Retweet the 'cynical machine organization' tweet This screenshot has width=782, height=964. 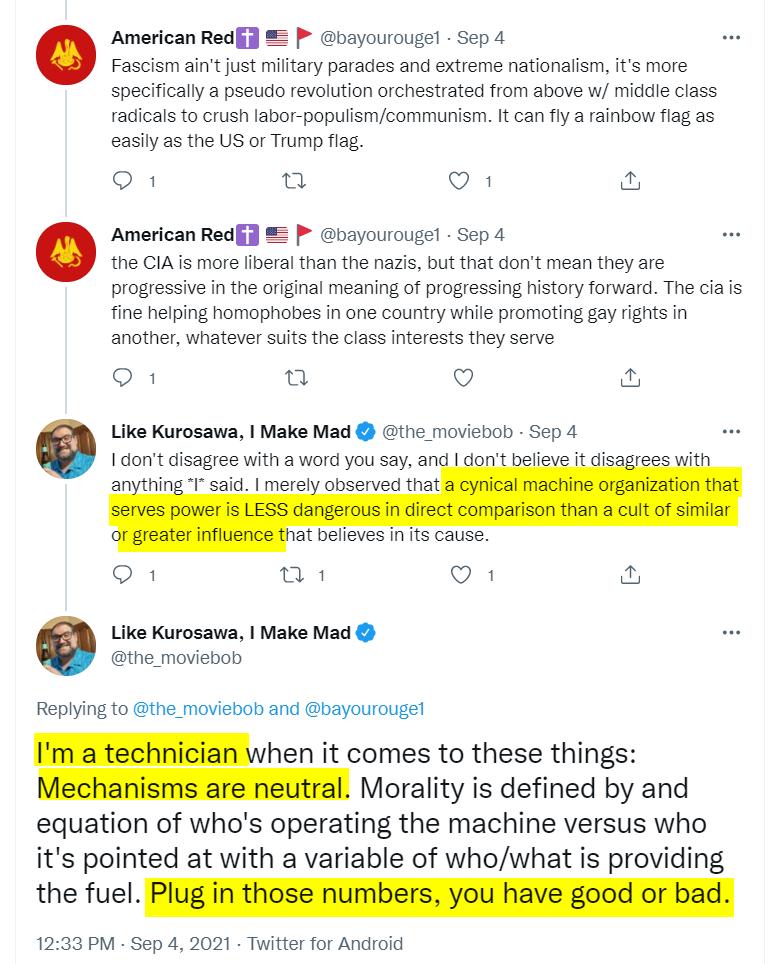click(294, 575)
